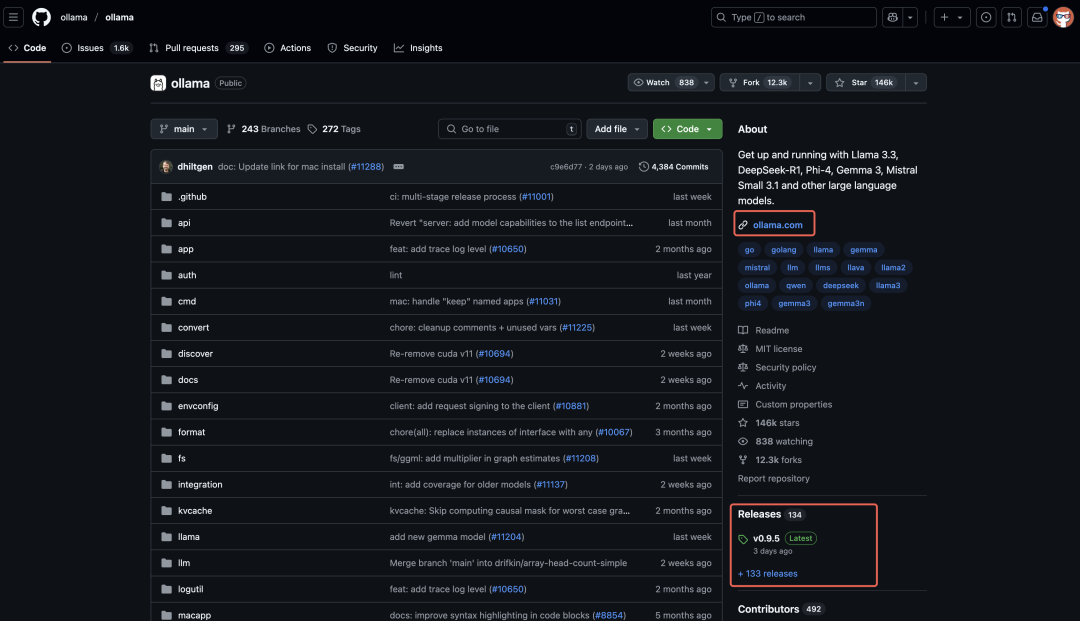Screen dimensions: 1080x621
Task: Click the ollama repository avatar icon
Action: click(x=158, y=83)
